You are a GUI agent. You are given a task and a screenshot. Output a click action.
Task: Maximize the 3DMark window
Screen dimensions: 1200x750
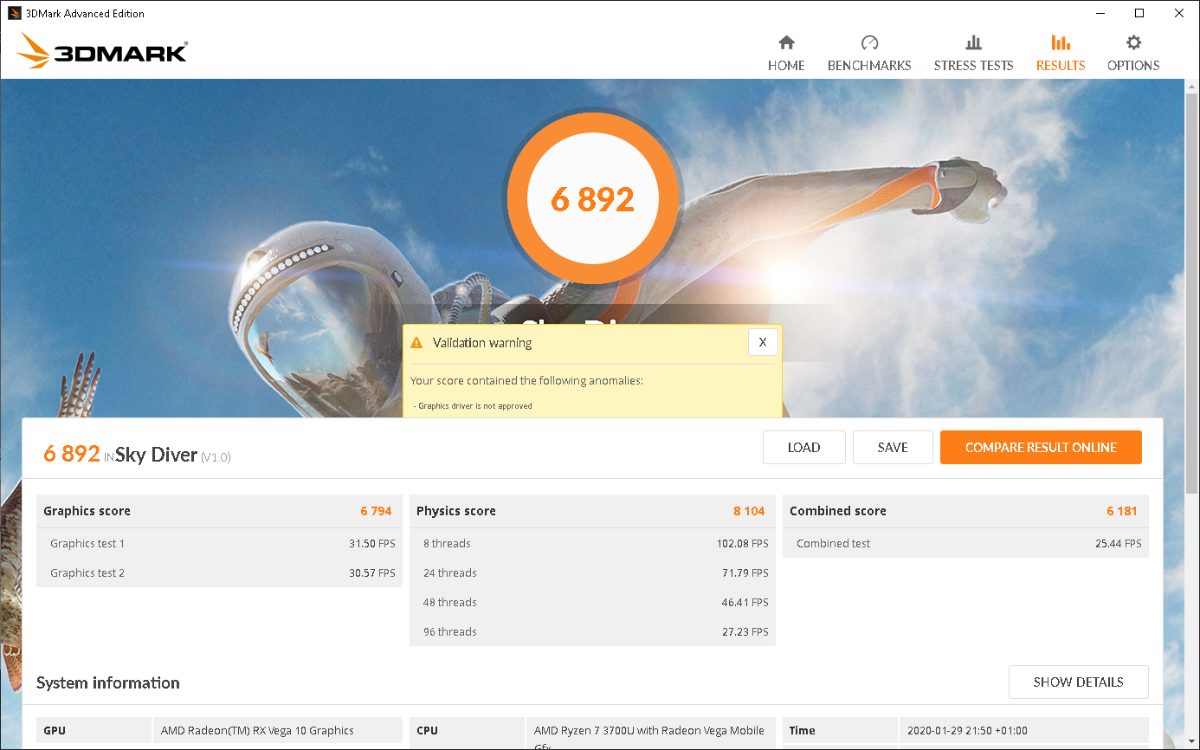point(1139,13)
